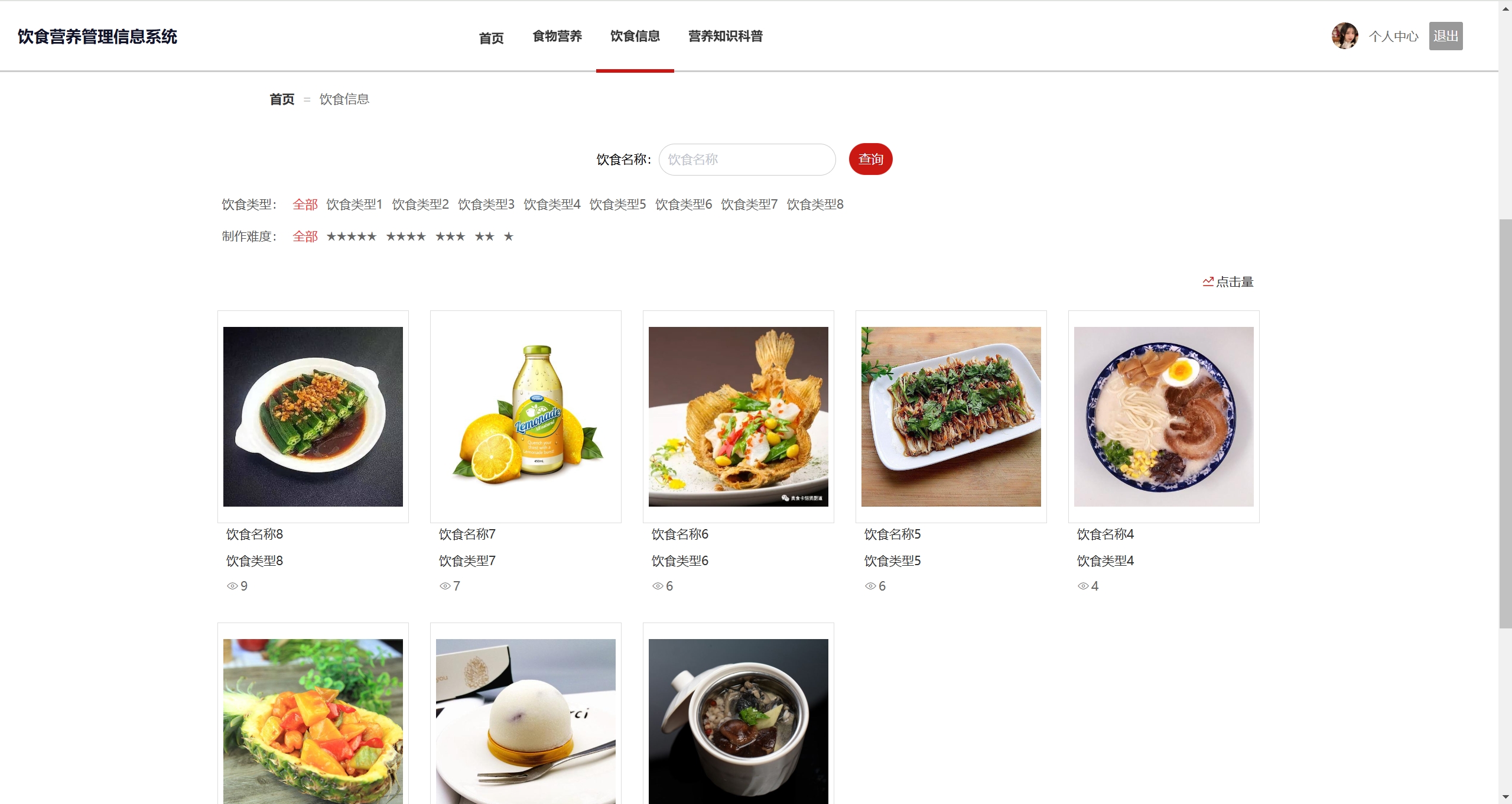Filter by five-star difficulty
The width and height of the screenshot is (1512, 804).
(x=352, y=236)
